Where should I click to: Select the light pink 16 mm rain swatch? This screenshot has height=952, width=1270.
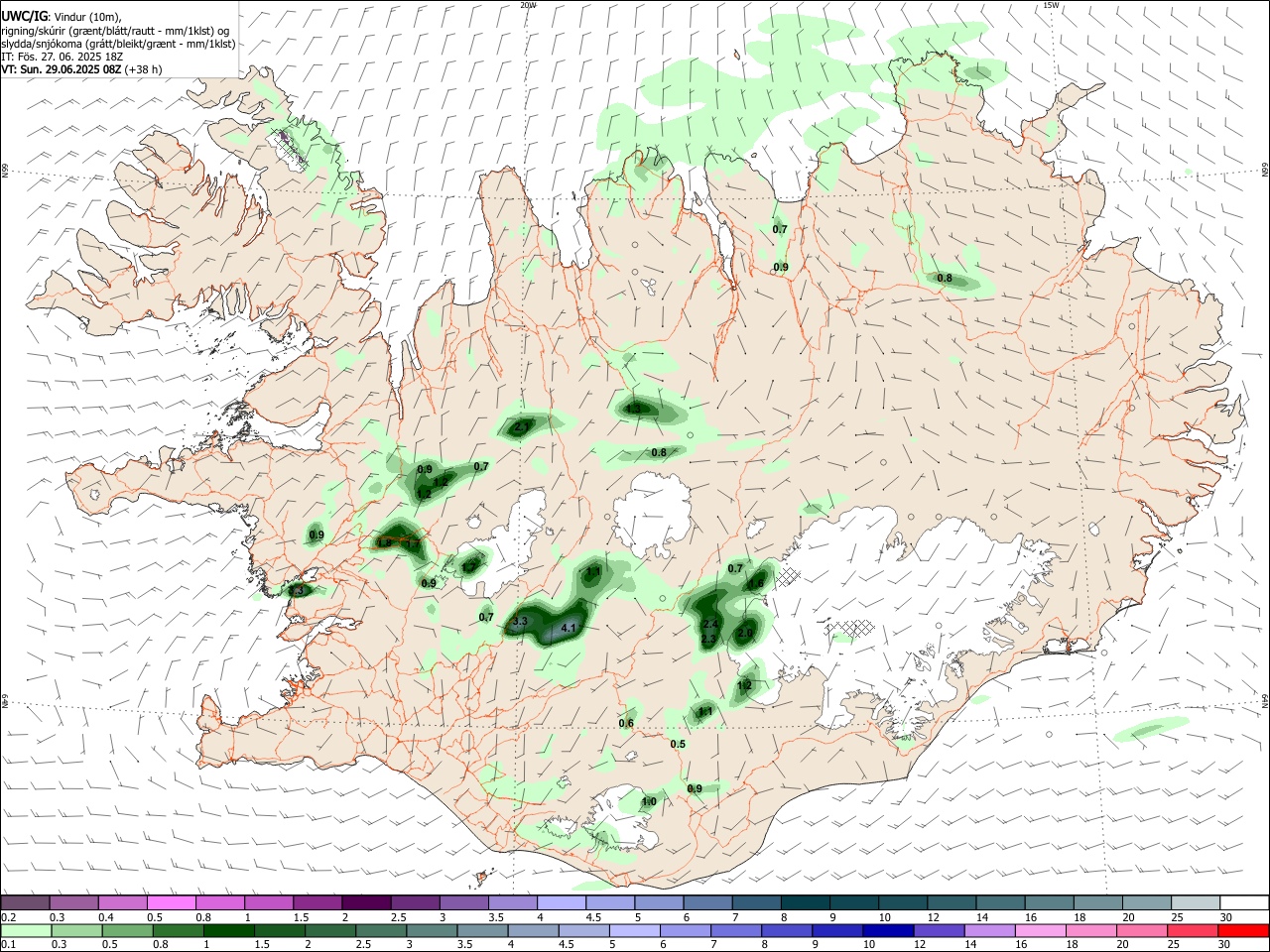coord(1039,931)
